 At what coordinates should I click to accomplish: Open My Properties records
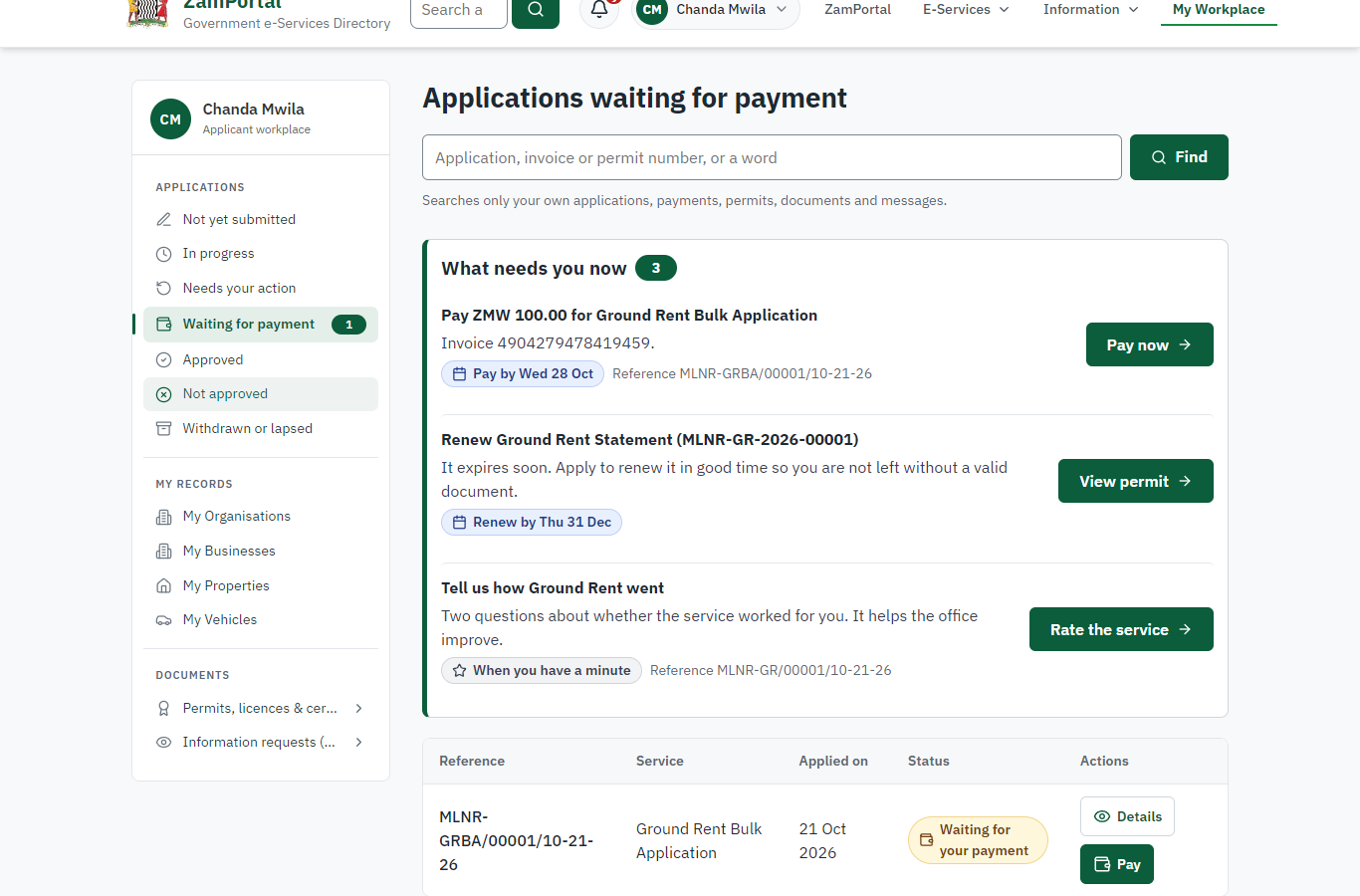pyautogui.click(x=261, y=585)
